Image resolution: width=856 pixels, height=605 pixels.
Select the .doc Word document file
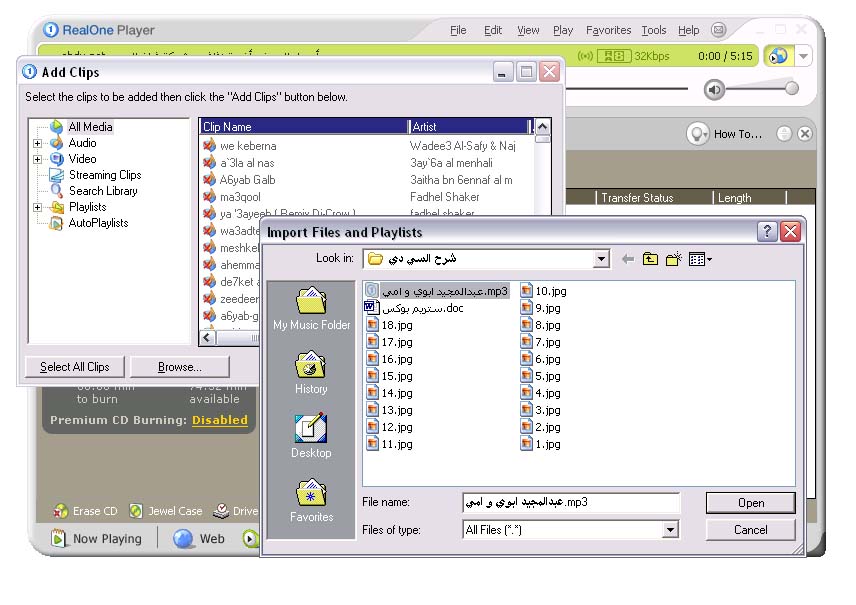[414, 308]
